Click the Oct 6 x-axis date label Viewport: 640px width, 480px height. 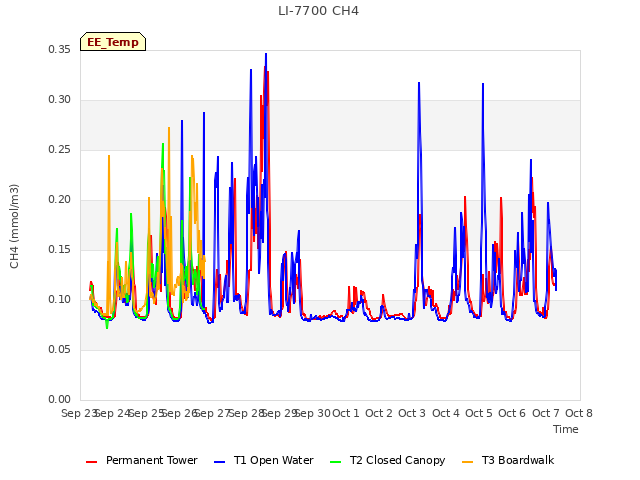tap(512, 413)
